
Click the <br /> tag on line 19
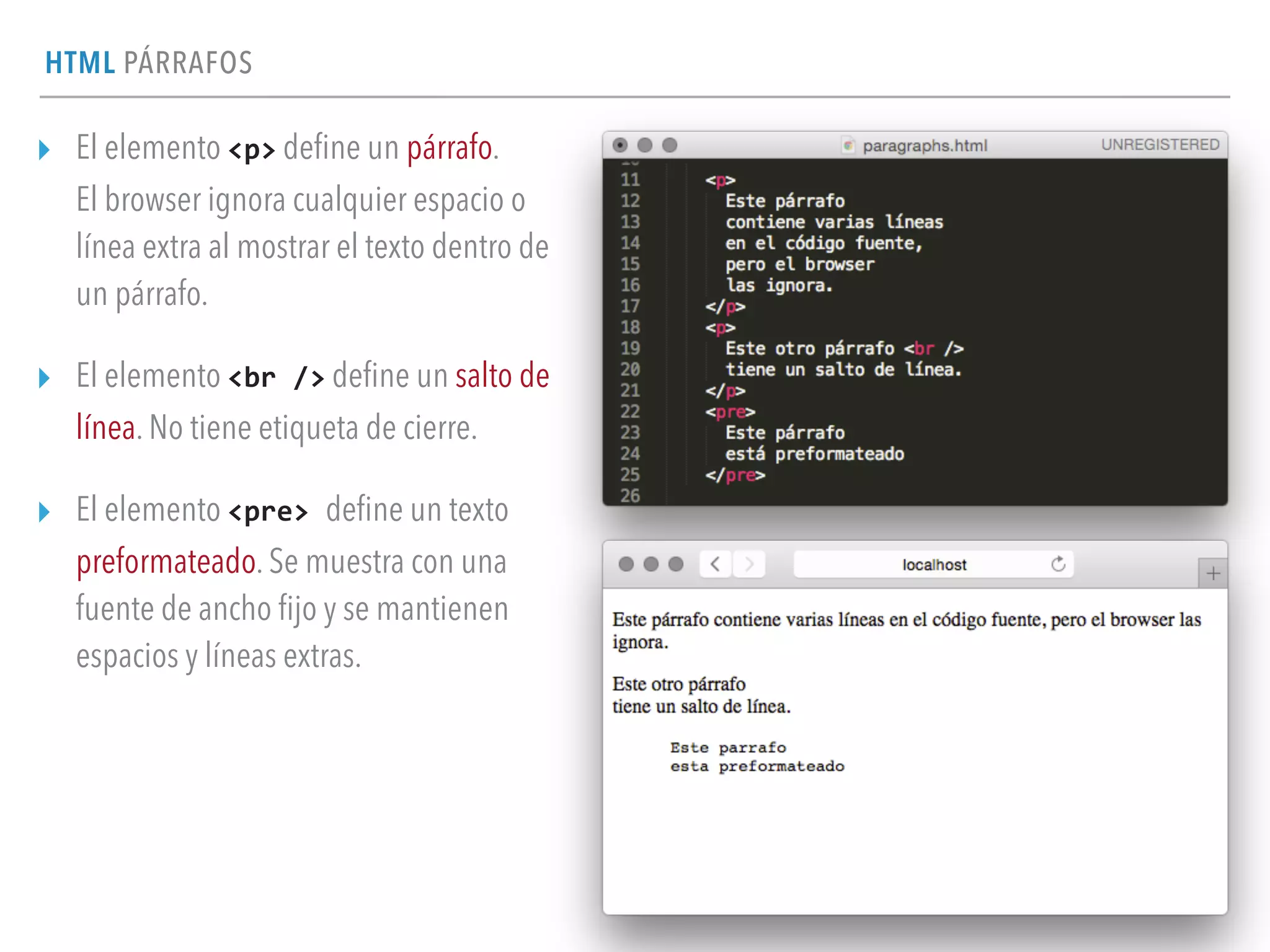tap(933, 348)
